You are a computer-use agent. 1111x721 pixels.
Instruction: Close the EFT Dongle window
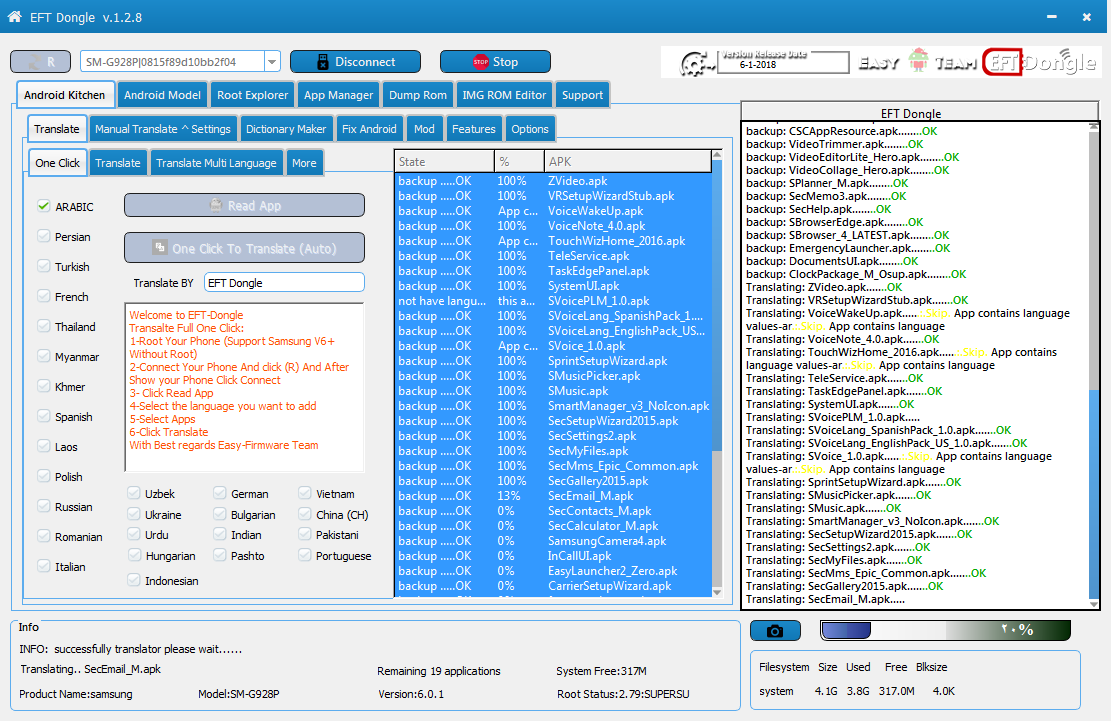tap(1086, 16)
